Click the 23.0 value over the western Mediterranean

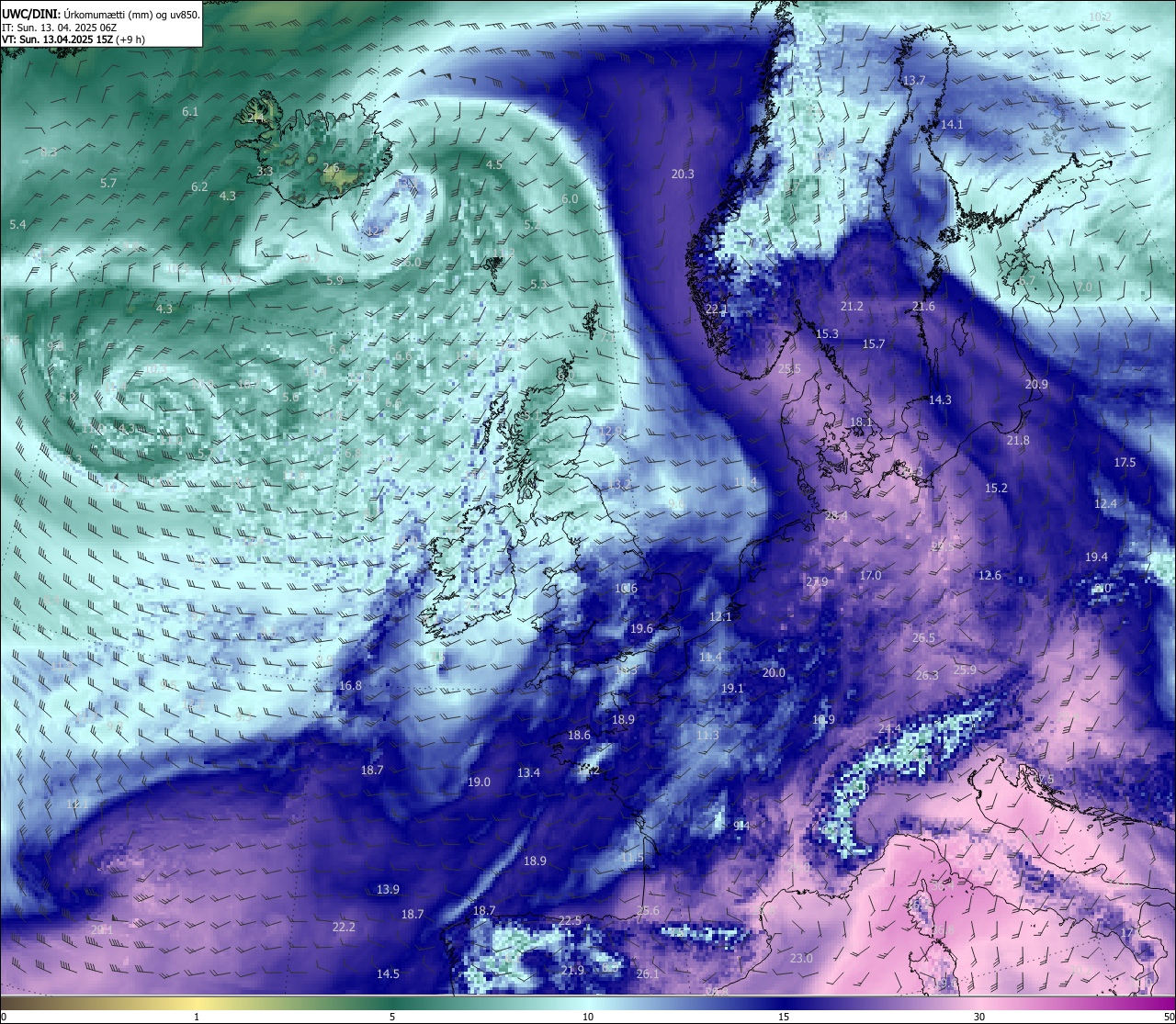point(801,958)
